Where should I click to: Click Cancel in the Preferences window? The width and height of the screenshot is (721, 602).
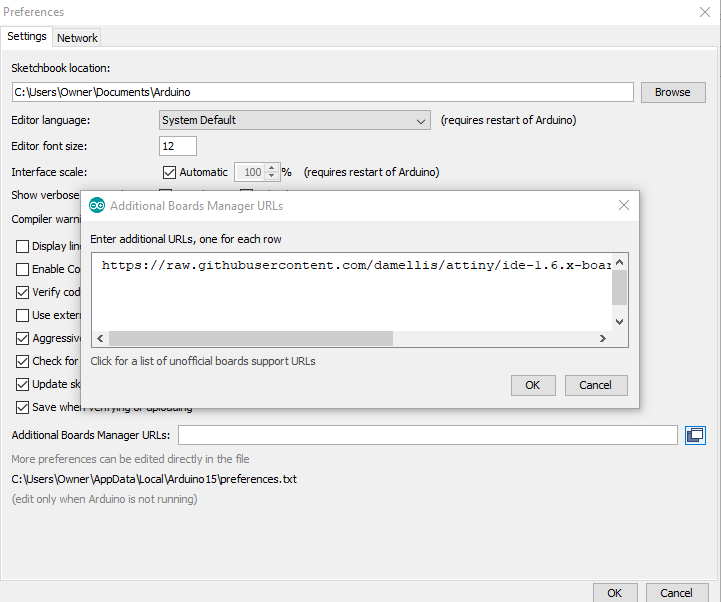coord(676,593)
